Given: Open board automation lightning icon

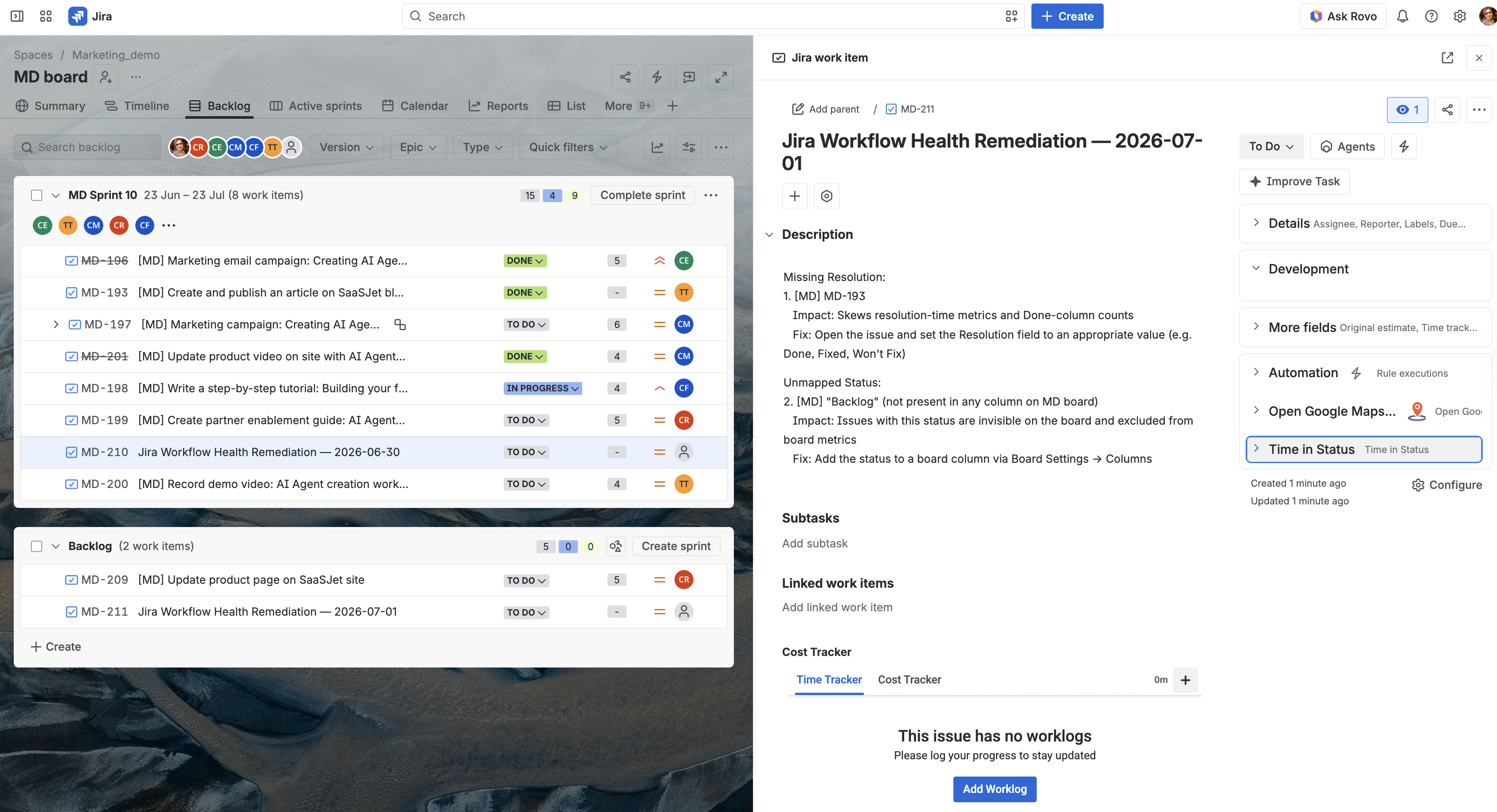Looking at the screenshot, I should (x=657, y=77).
